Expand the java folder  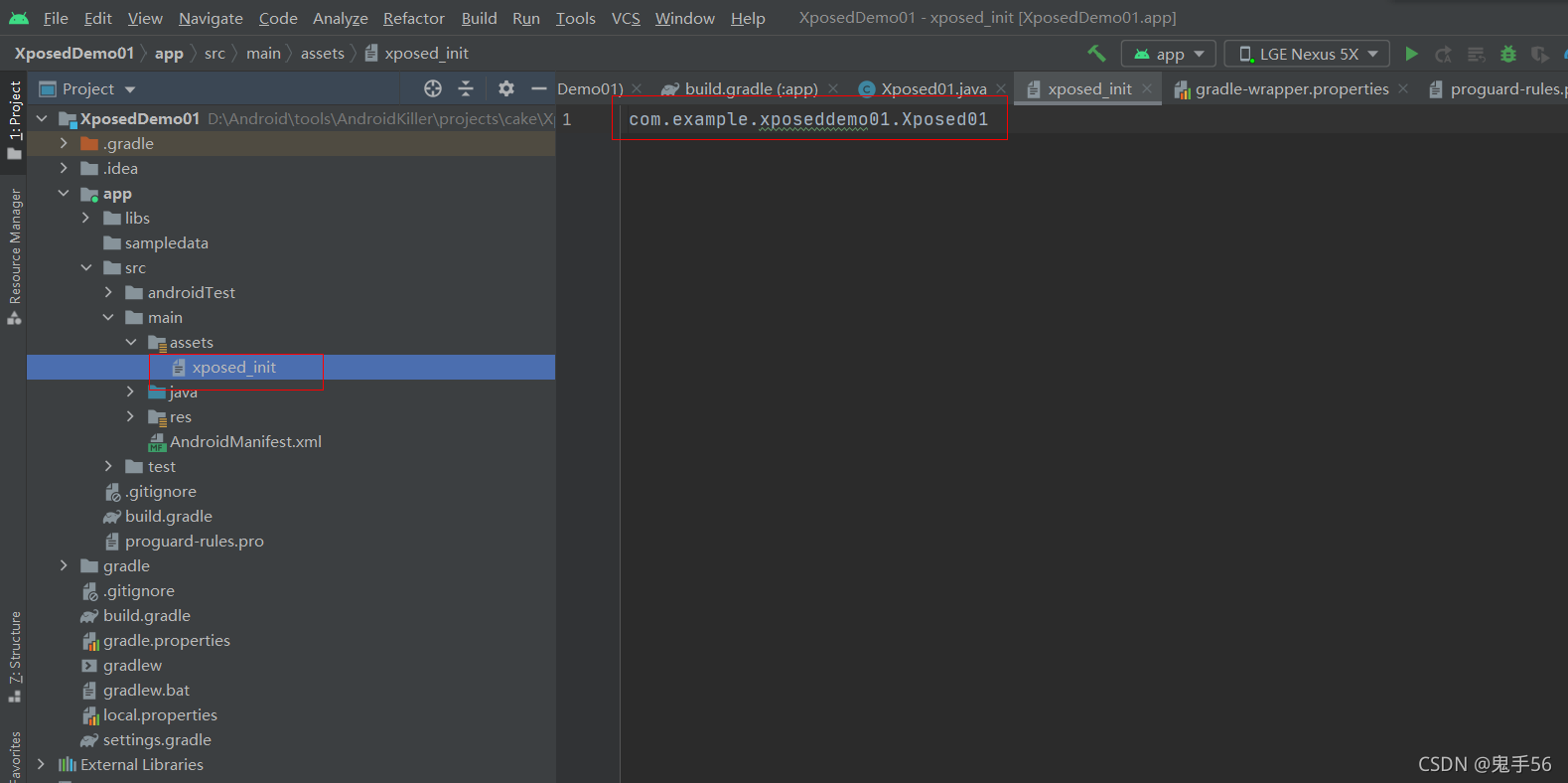coord(131,391)
